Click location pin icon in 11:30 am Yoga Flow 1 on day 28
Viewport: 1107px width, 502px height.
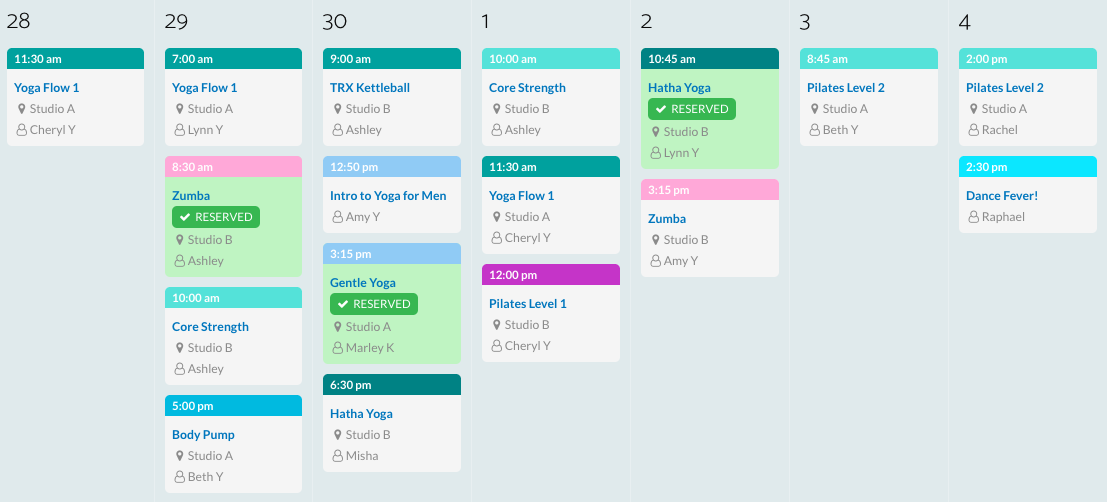[22, 109]
